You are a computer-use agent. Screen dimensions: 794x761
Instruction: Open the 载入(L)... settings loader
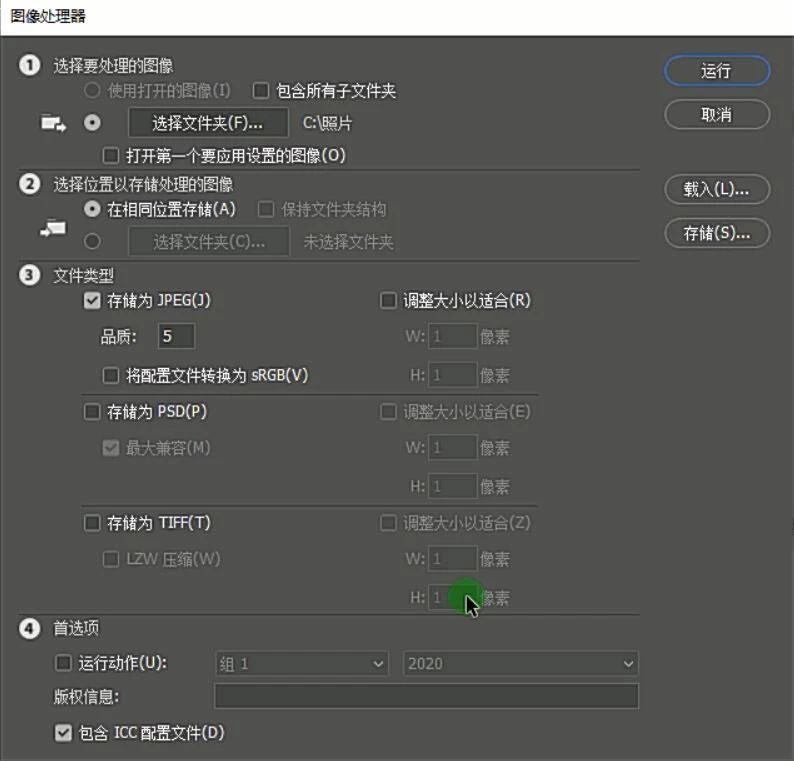717,189
